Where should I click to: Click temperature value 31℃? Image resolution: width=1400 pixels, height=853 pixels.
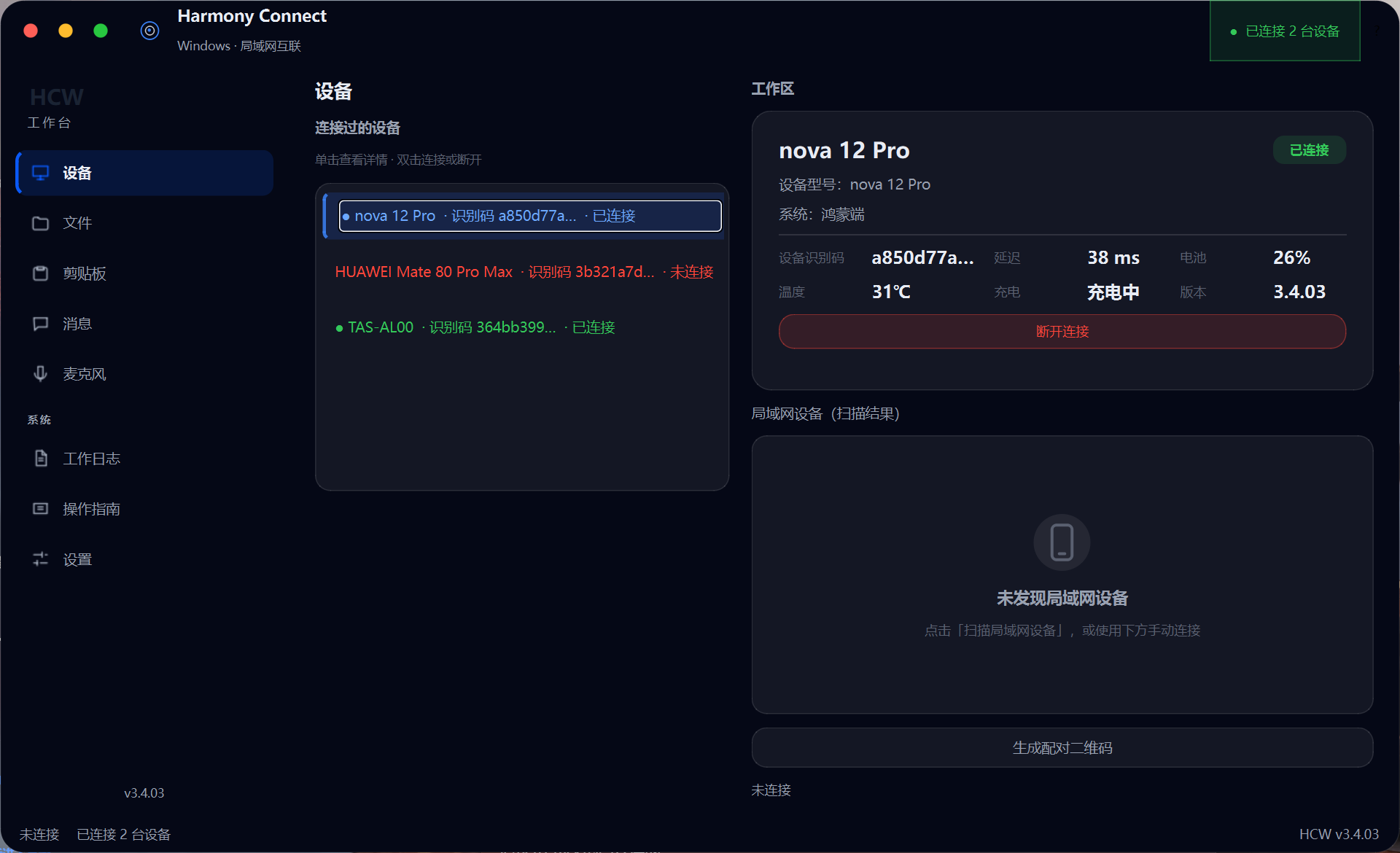[891, 292]
